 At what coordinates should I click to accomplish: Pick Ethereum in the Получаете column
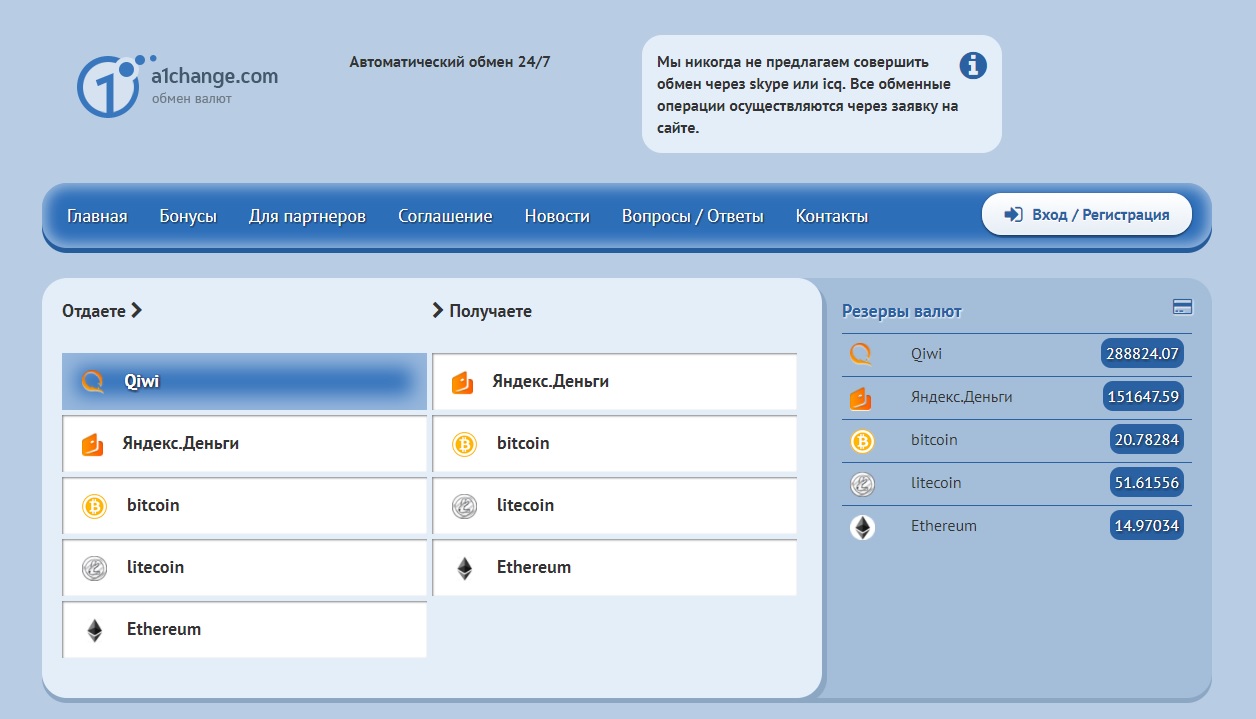(614, 568)
